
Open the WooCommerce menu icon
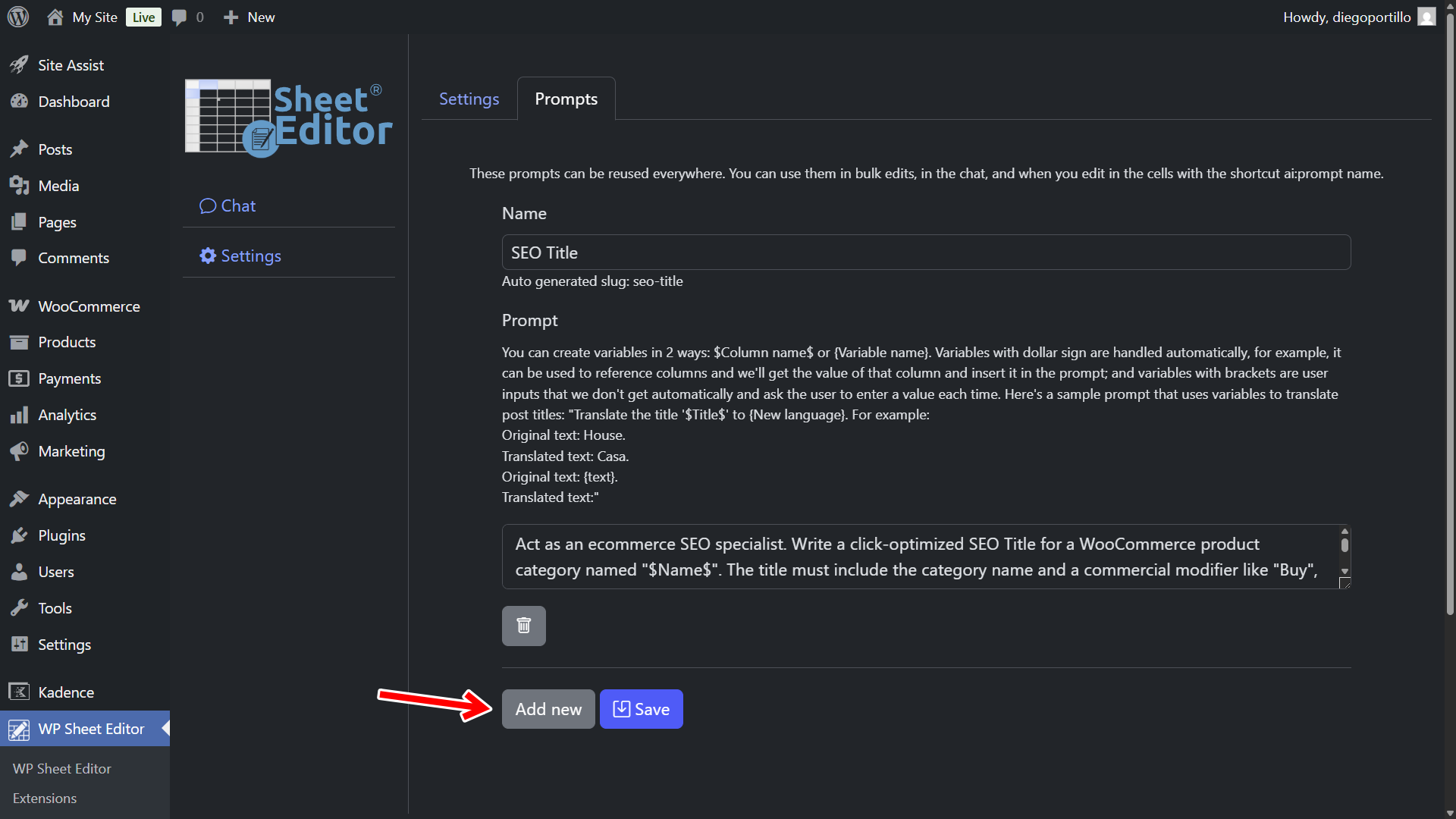tap(19, 306)
